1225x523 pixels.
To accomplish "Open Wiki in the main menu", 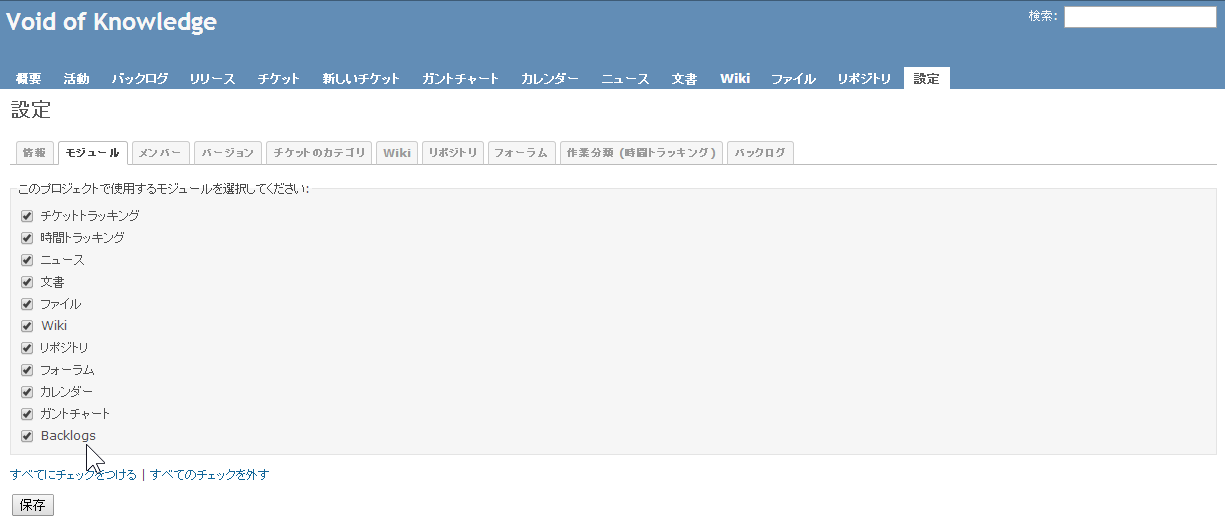I will [735, 79].
